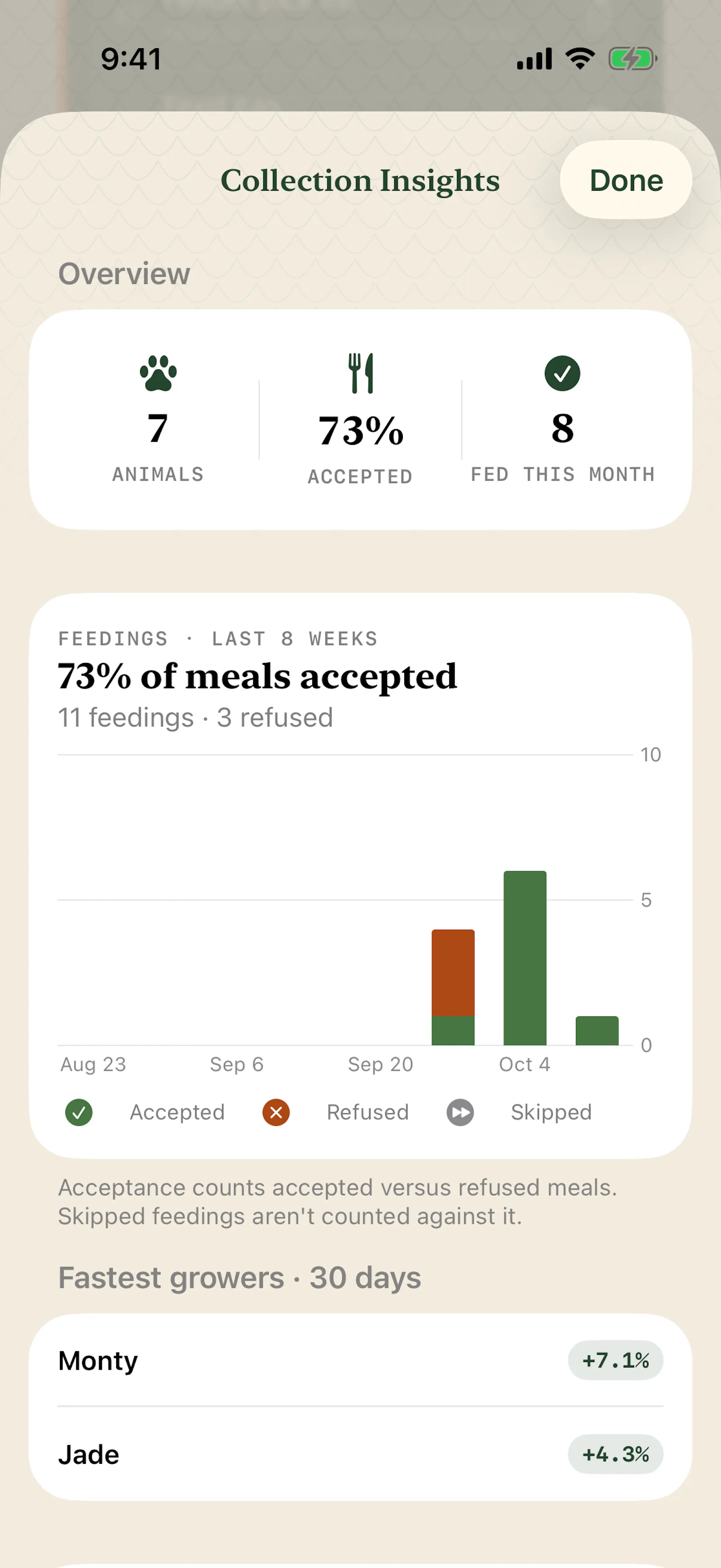Tap the 7 animals statistic
Screen dimensions: 721x1568
158,429
